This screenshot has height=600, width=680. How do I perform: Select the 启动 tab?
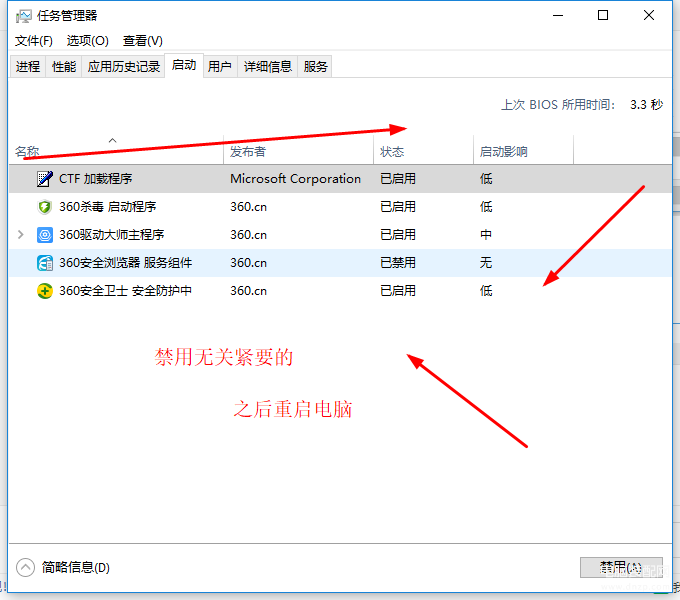pos(184,65)
